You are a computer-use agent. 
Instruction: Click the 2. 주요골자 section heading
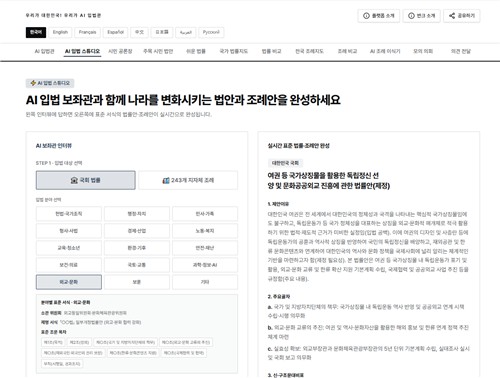(279, 296)
